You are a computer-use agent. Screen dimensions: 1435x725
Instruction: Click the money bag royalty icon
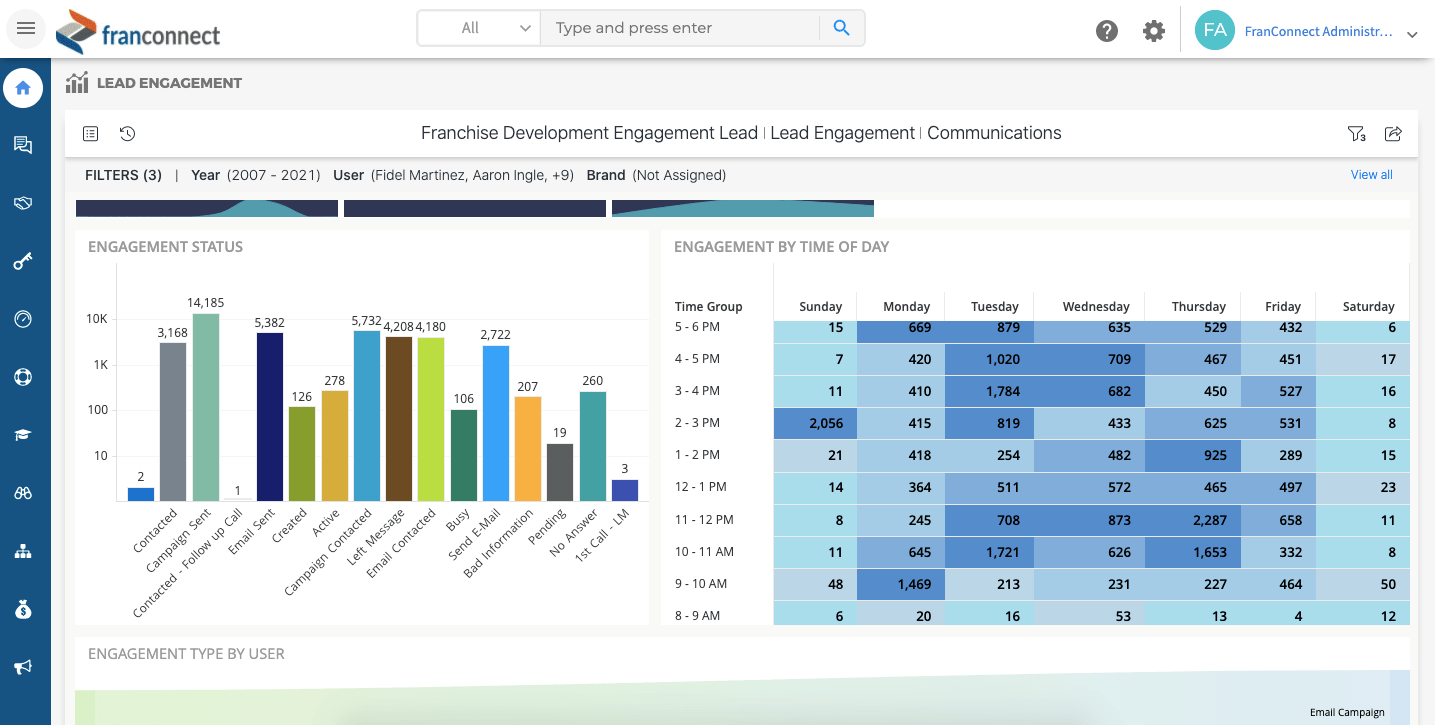23,608
